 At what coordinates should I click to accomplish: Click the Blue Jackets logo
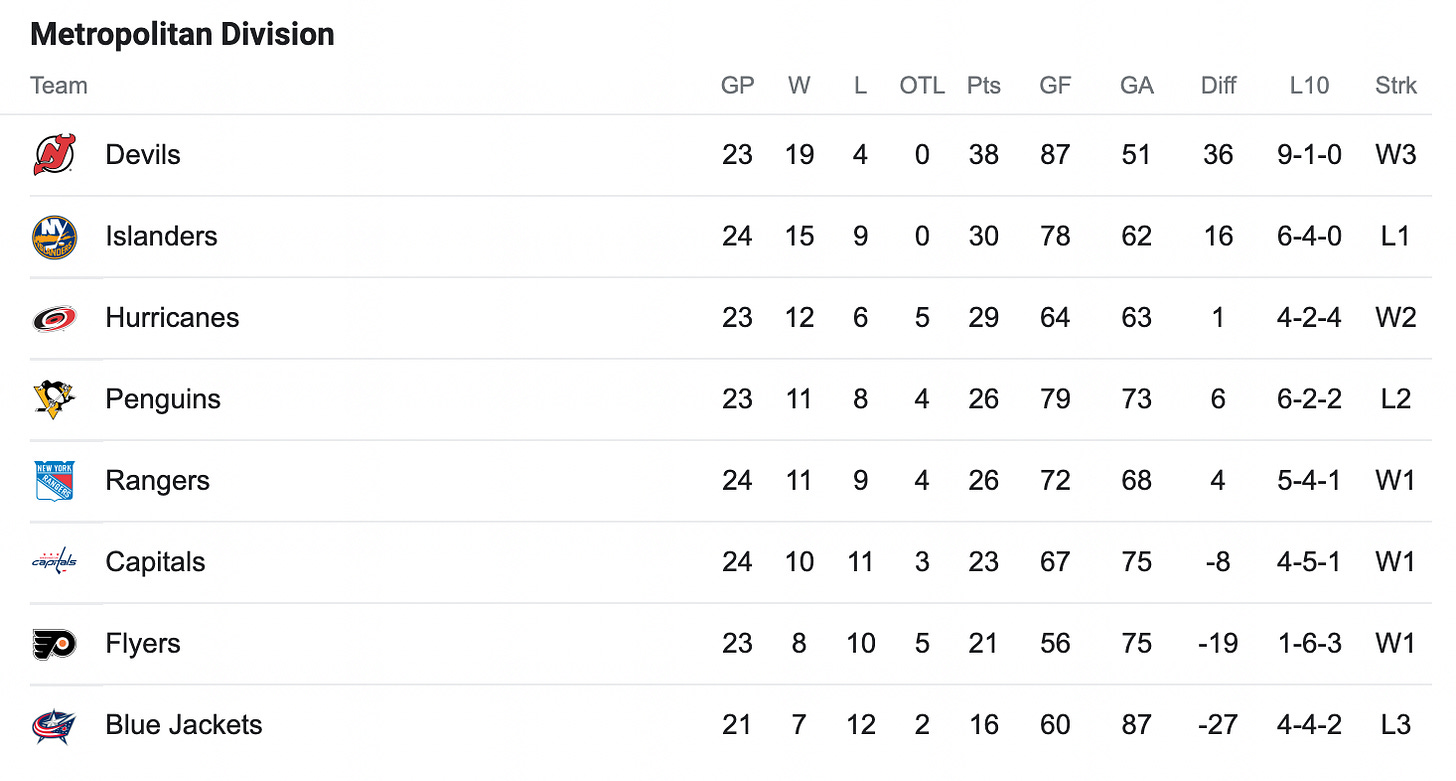click(54, 725)
